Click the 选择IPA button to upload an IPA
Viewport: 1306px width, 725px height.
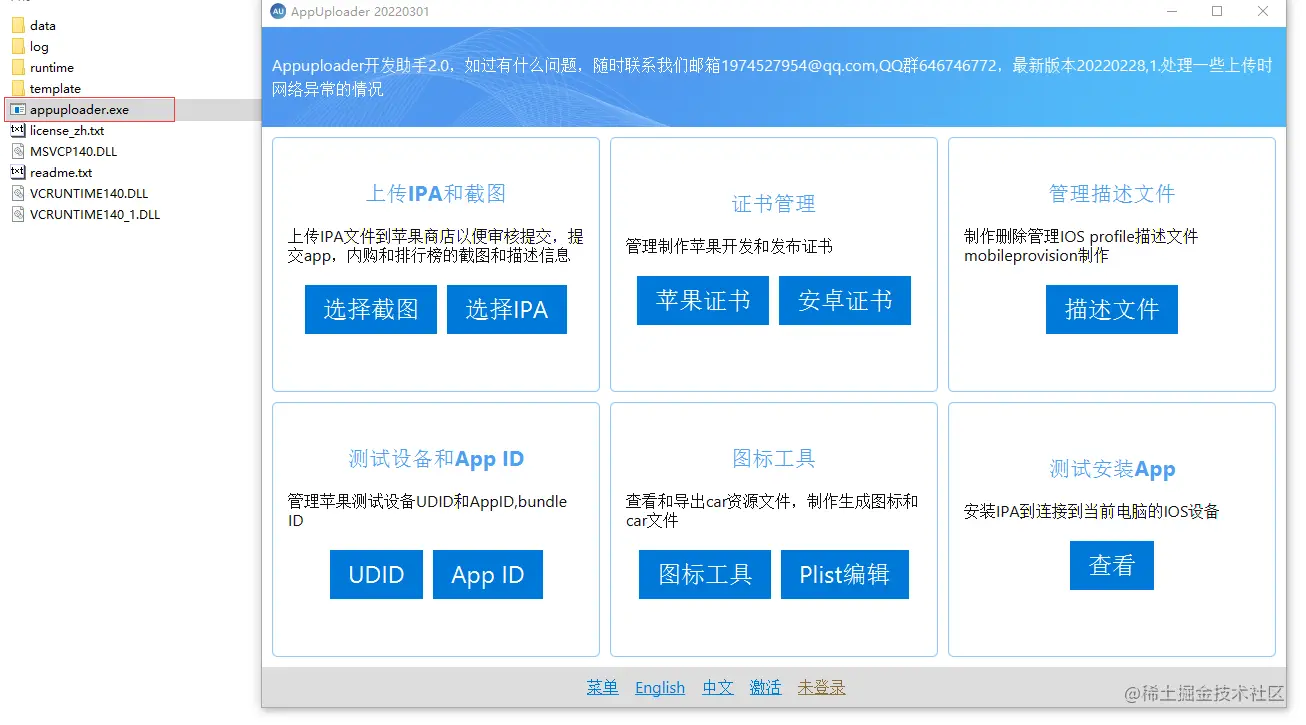pos(507,309)
